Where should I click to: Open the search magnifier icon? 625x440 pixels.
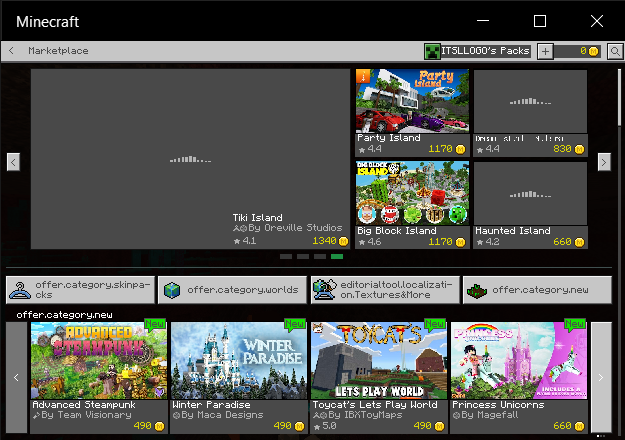click(x=615, y=51)
